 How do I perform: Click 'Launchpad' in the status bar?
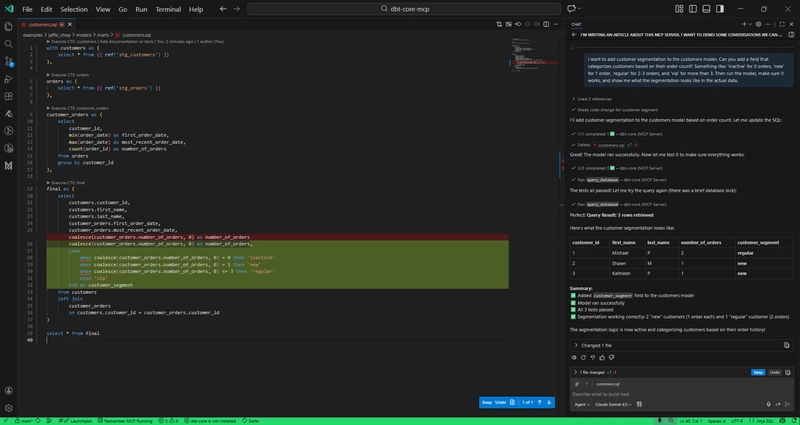point(74,421)
